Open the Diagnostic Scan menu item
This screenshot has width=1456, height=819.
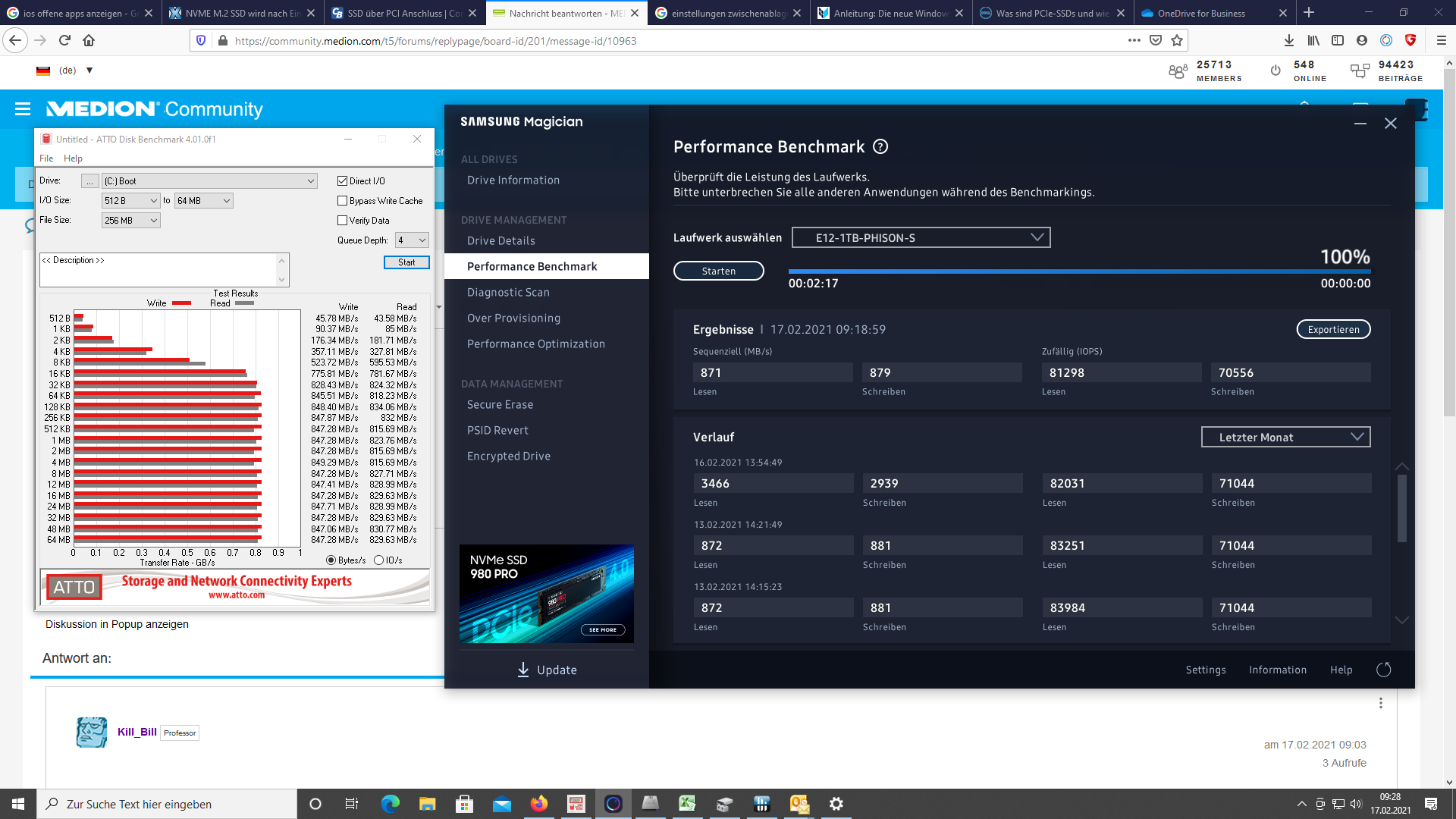(508, 293)
